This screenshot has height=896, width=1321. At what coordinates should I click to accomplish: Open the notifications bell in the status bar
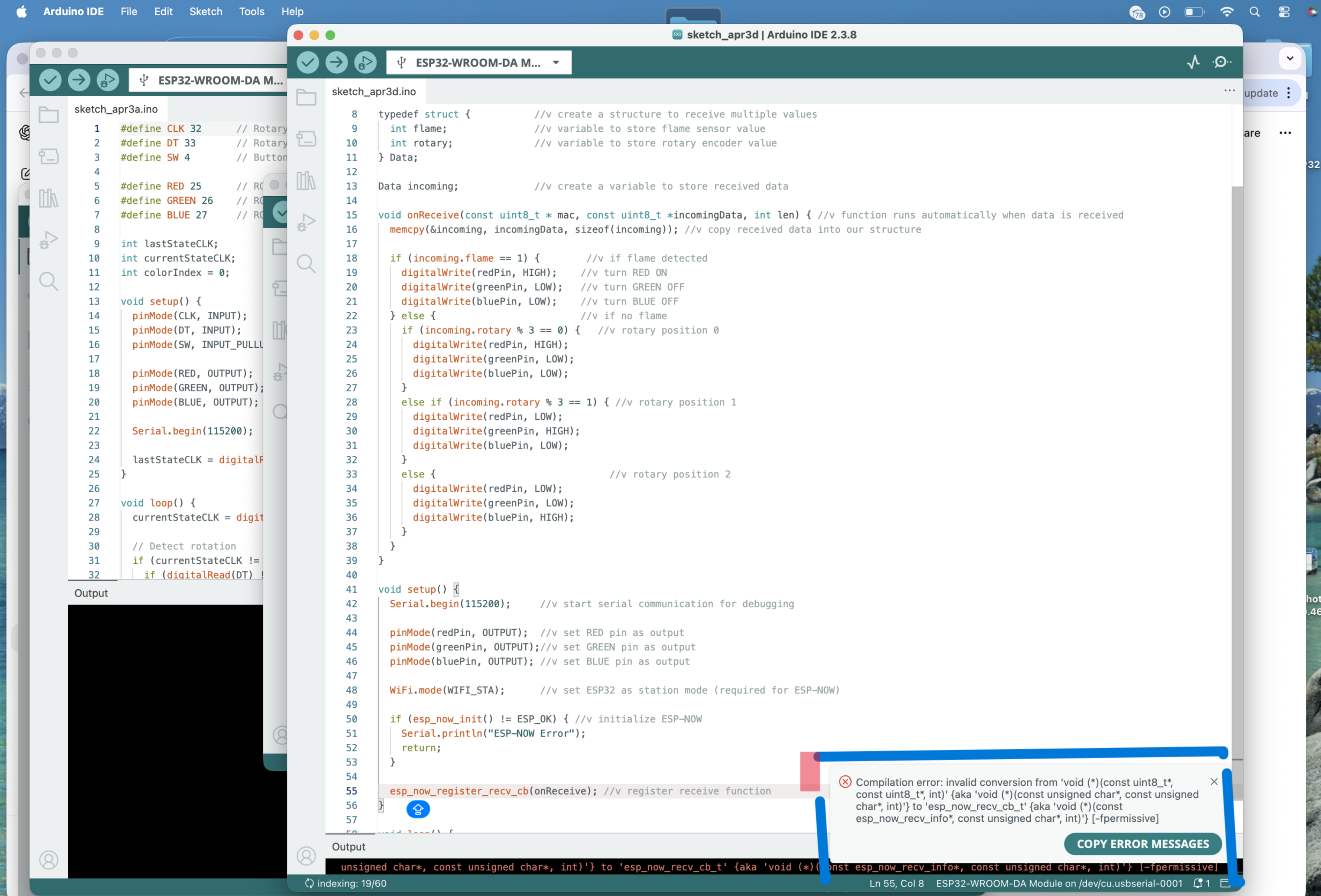pyautogui.click(x=1201, y=883)
